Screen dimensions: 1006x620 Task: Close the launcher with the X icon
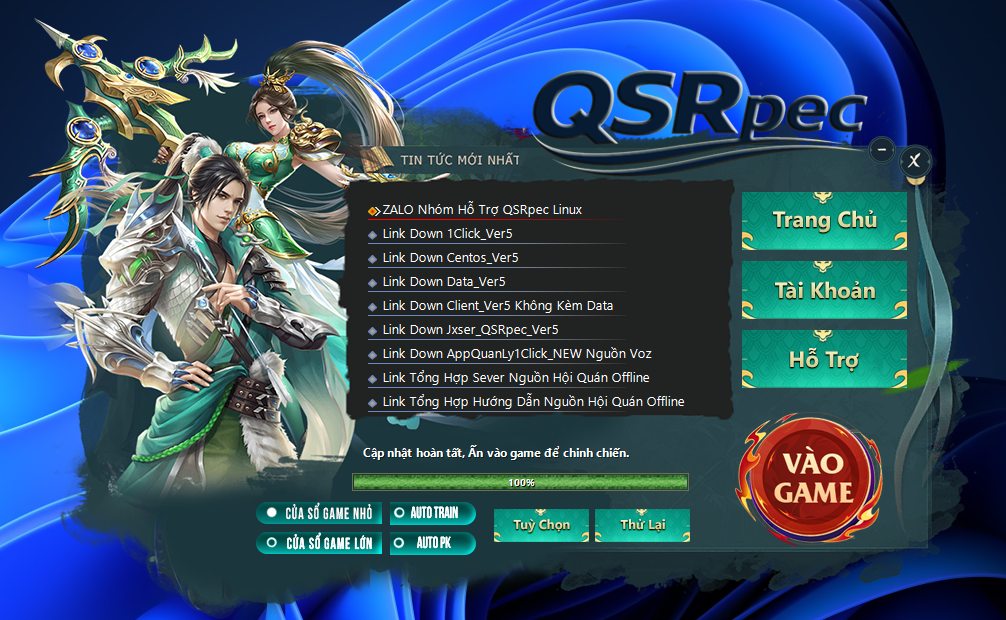(x=914, y=160)
